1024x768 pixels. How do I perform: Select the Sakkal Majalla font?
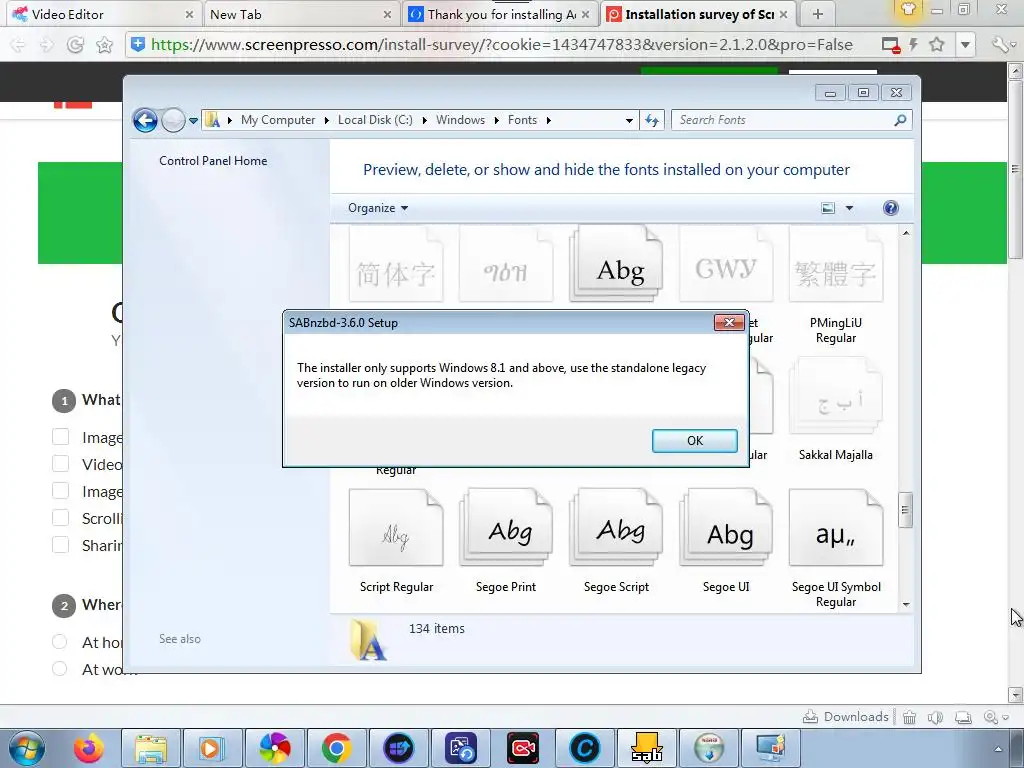click(836, 410)
